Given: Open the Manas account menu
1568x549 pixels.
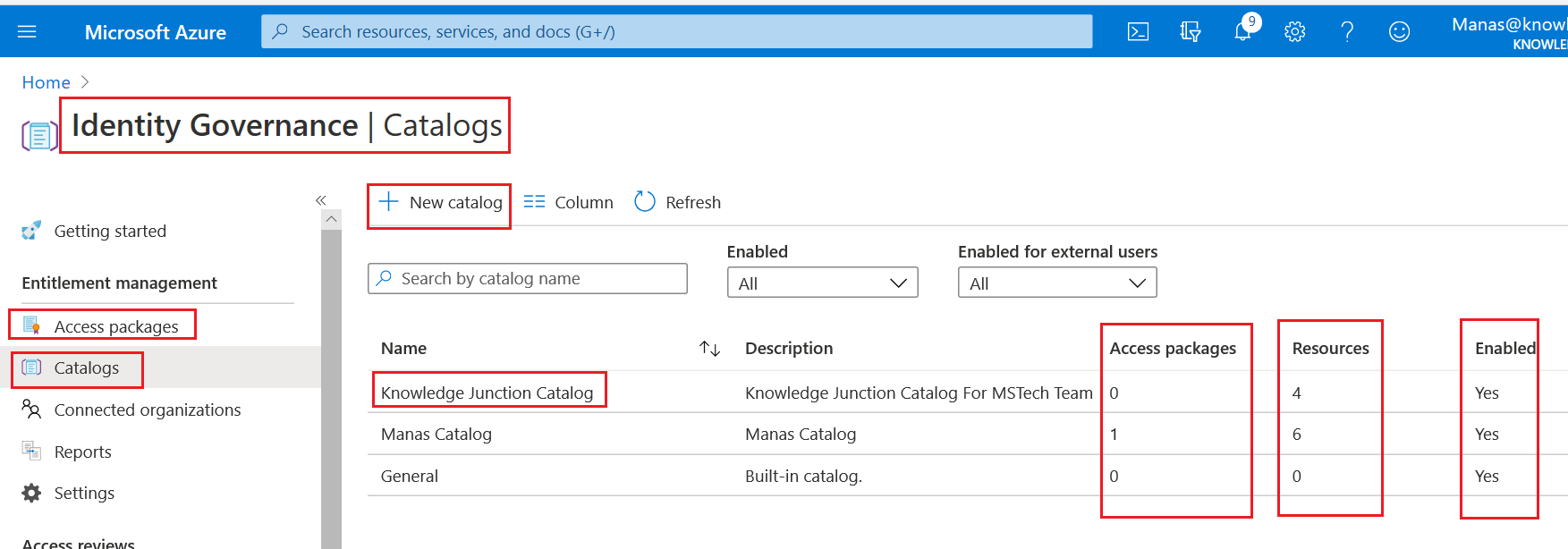Looking at the screenshot, I should click(x=1509, y=32).
